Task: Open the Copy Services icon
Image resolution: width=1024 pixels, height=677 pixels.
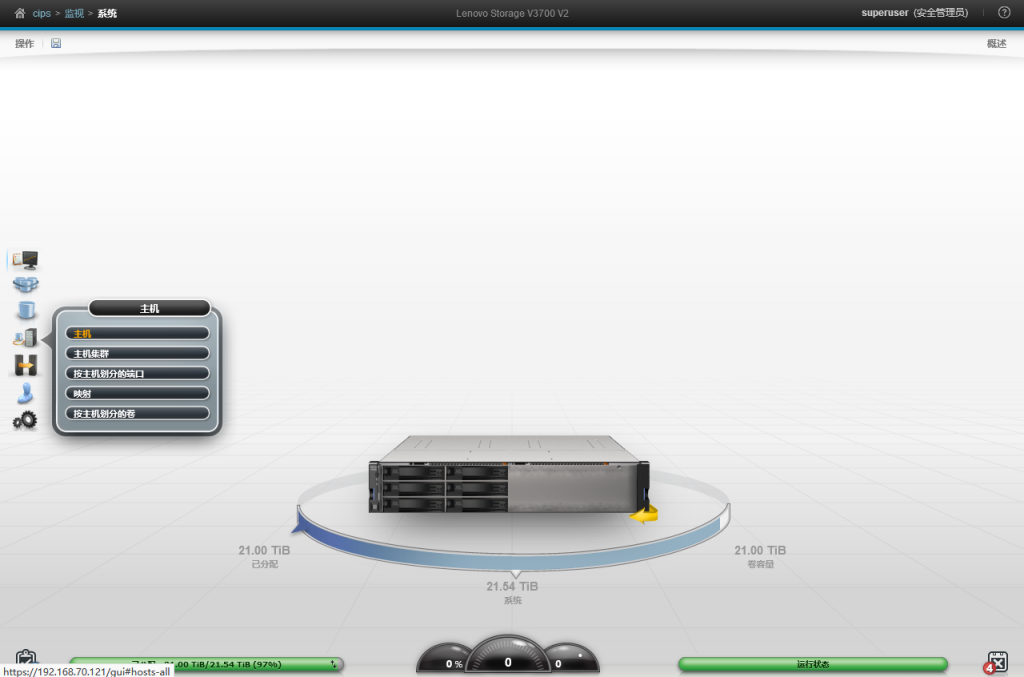Action: tap(25, 366)
